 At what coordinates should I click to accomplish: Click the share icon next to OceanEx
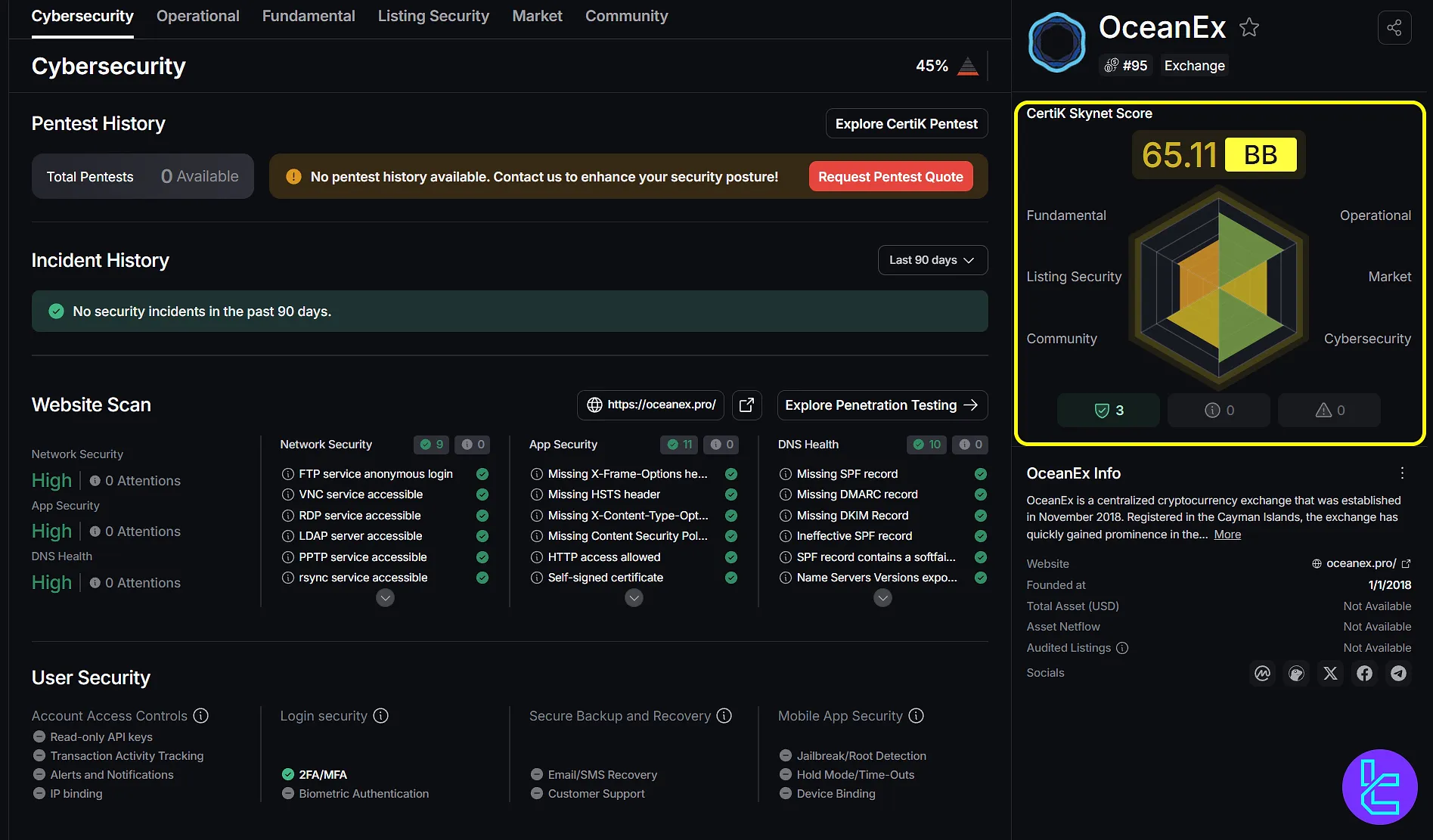(1394, 28)
